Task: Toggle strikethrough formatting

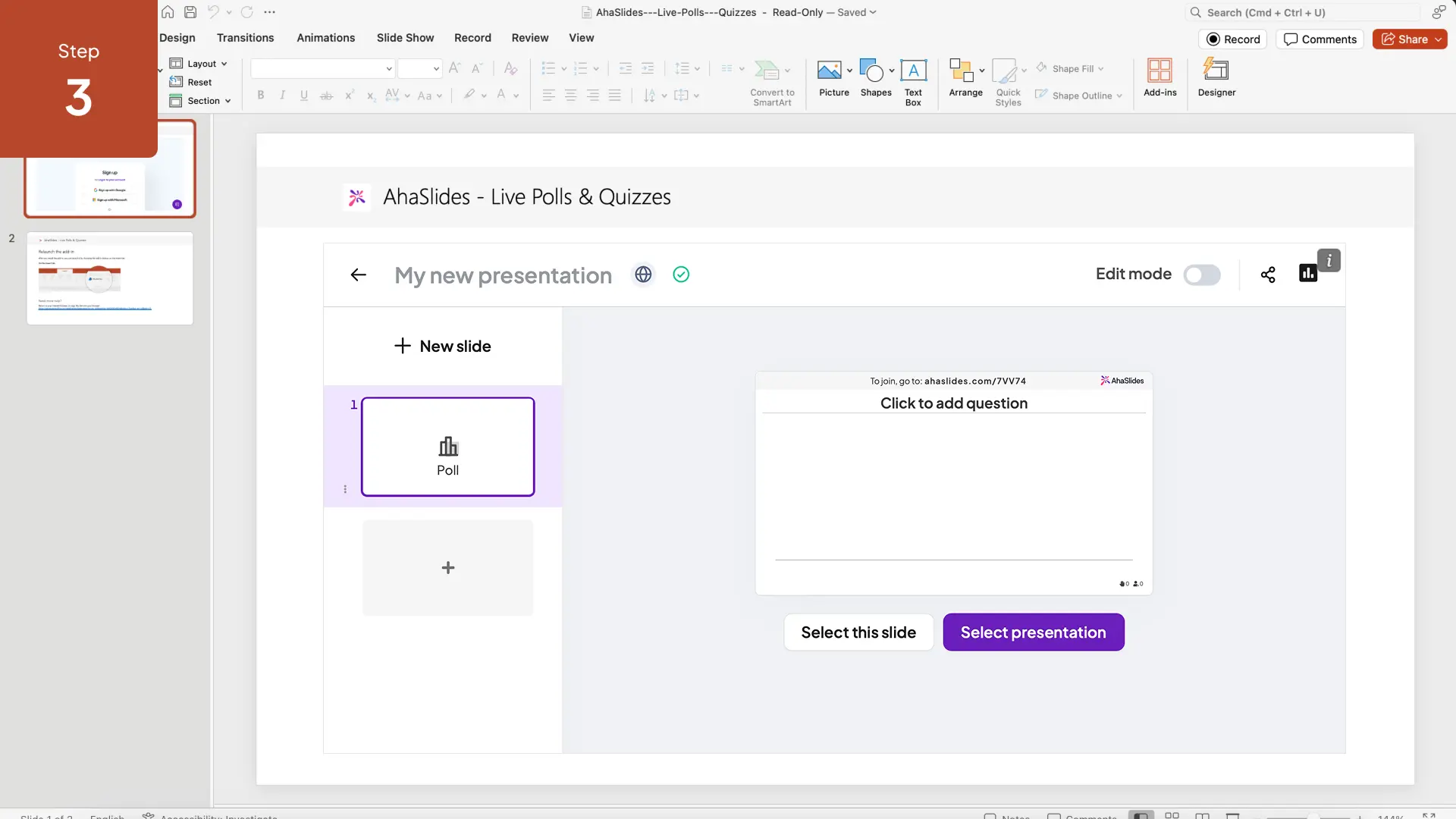Action: [x=327, y=95]
